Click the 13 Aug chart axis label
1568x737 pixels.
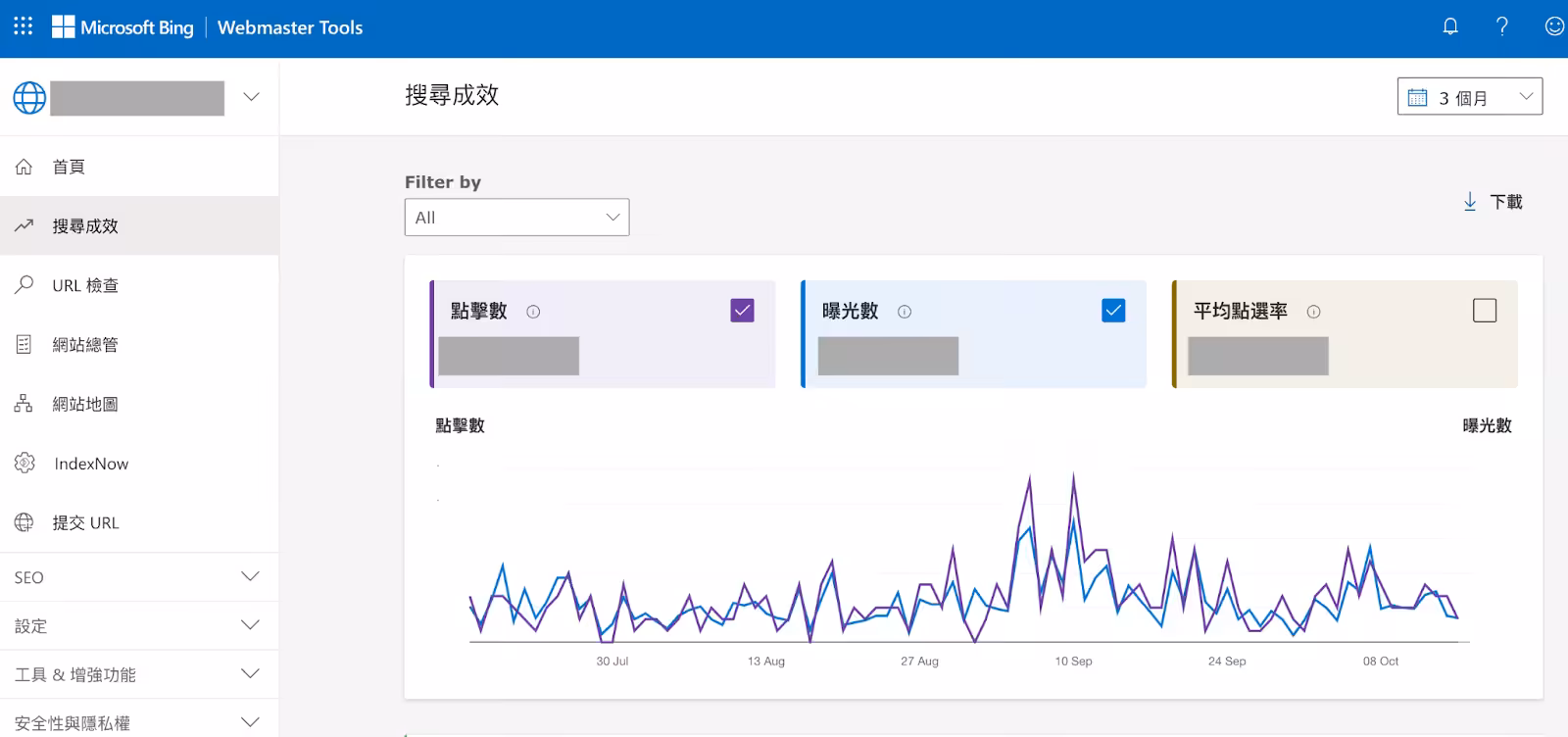[x=766, y=662]
